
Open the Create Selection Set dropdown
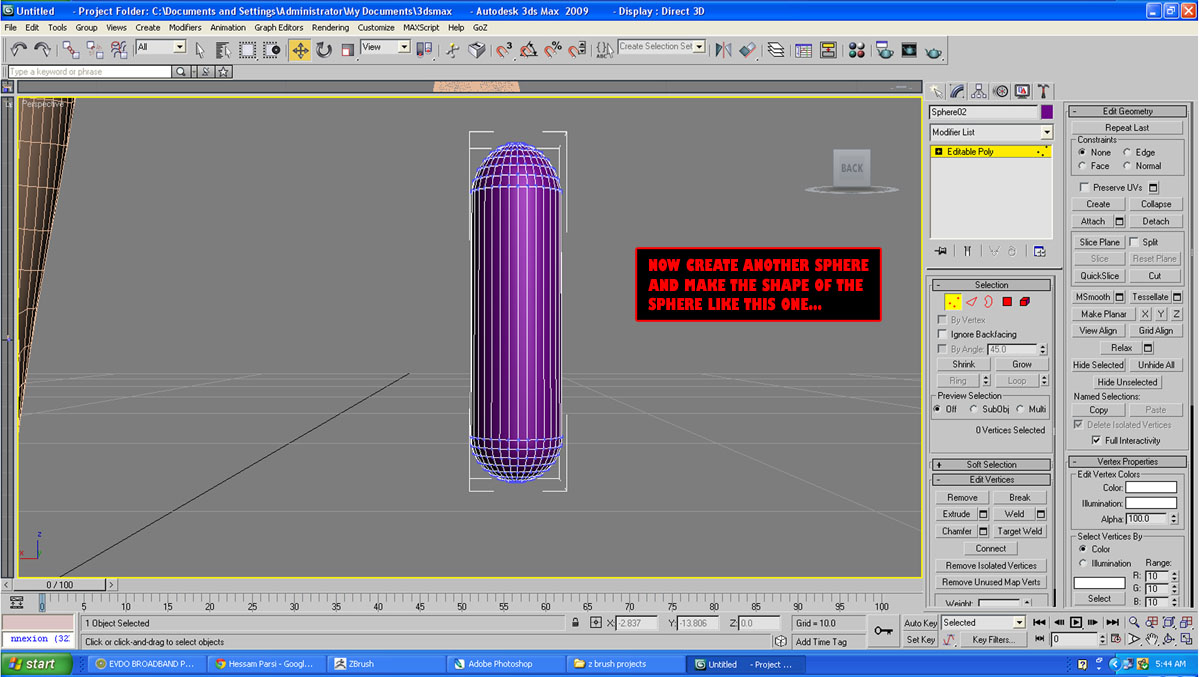(699, 47)
